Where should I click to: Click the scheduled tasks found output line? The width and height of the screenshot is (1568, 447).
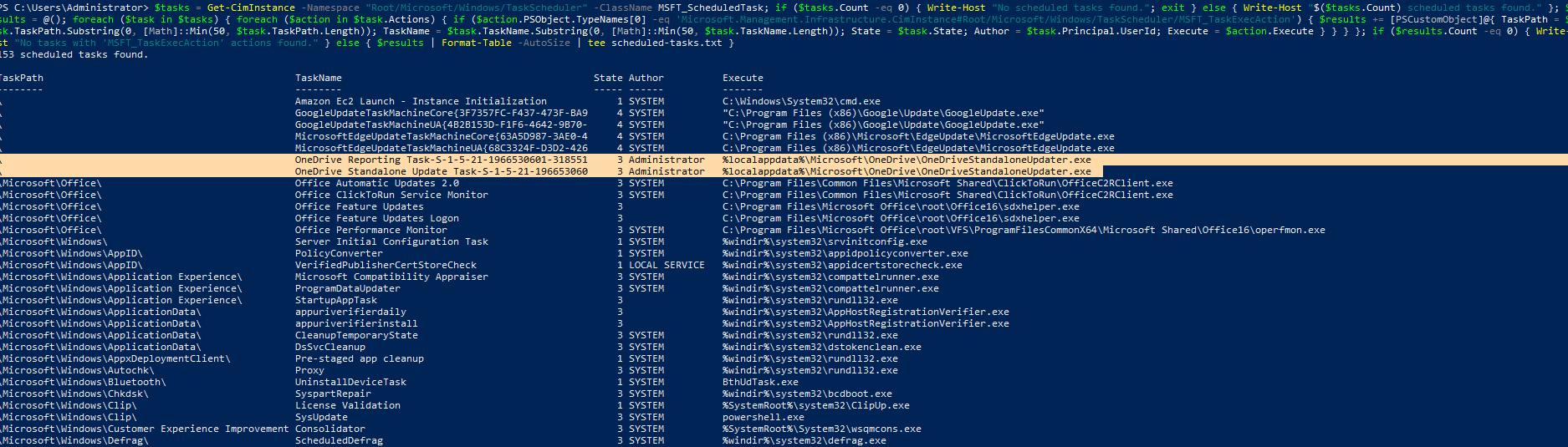click(74, 54)
